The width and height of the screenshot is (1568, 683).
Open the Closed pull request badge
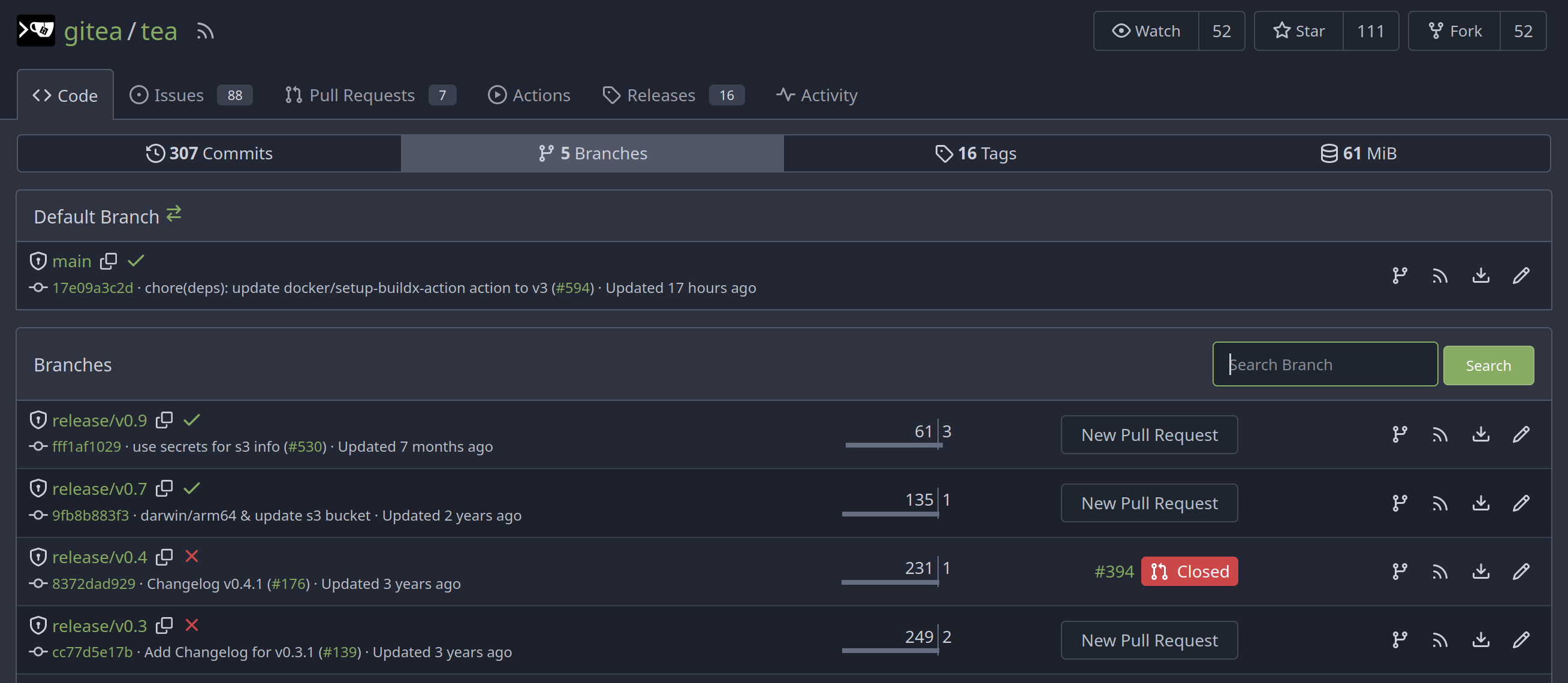[1189, 571]
